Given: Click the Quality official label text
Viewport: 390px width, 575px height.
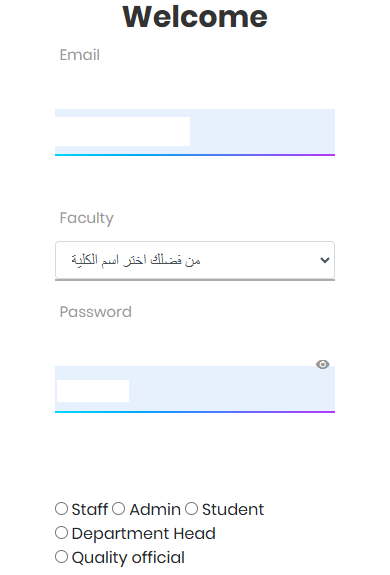Looking at the screenshot, I should (128, 558).
